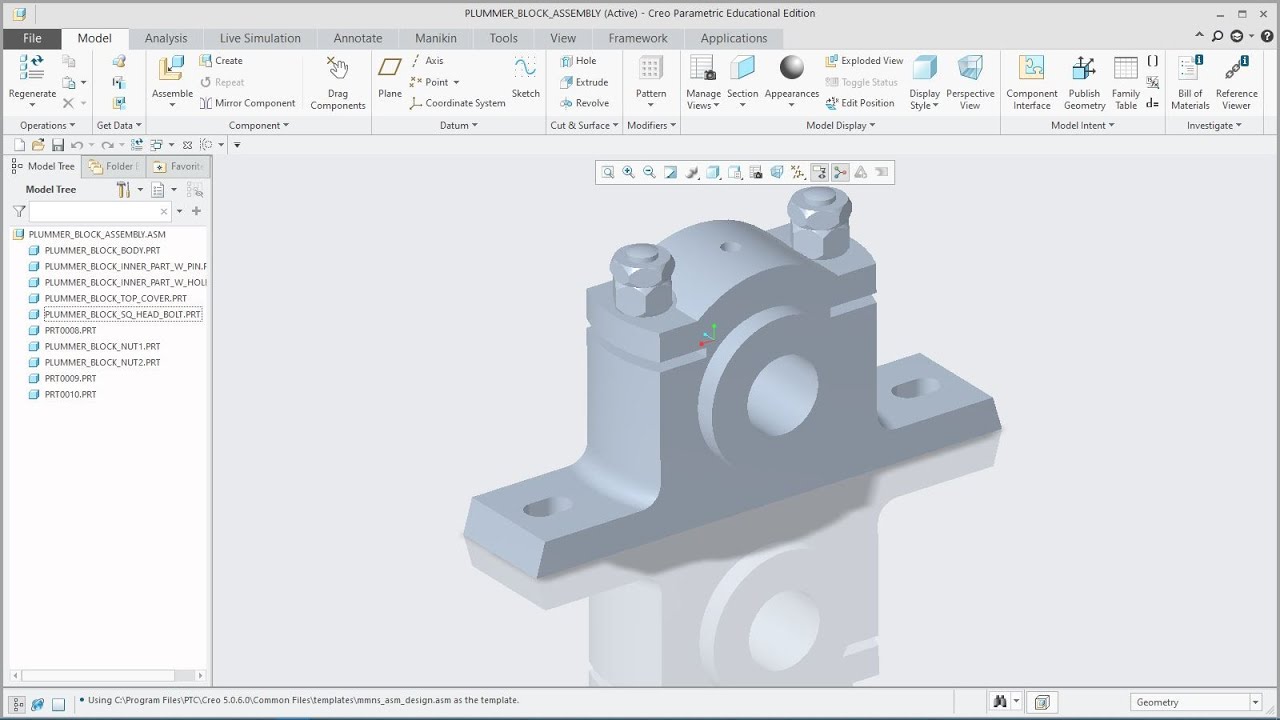The width and height of the screenshot is (1280, 720).
Task: Click the Repaint icon in the graphics toolbar
Action: pyautogui.click(x=670, y=172)
